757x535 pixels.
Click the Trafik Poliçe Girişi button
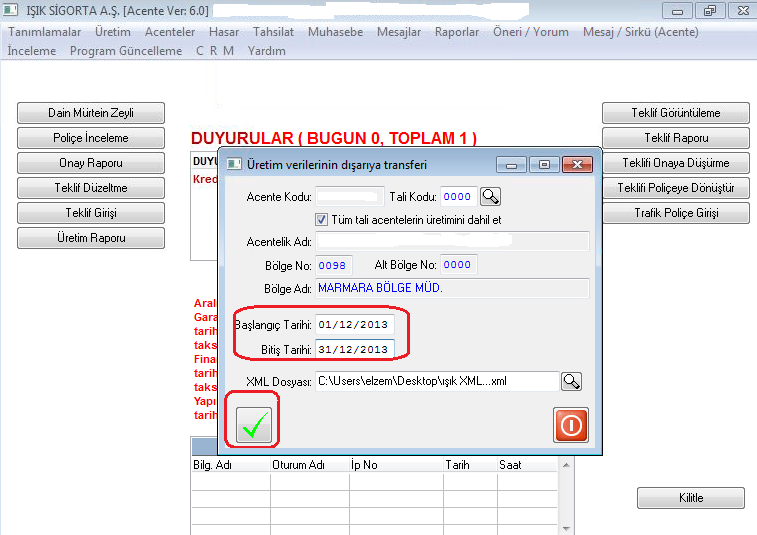675,213
